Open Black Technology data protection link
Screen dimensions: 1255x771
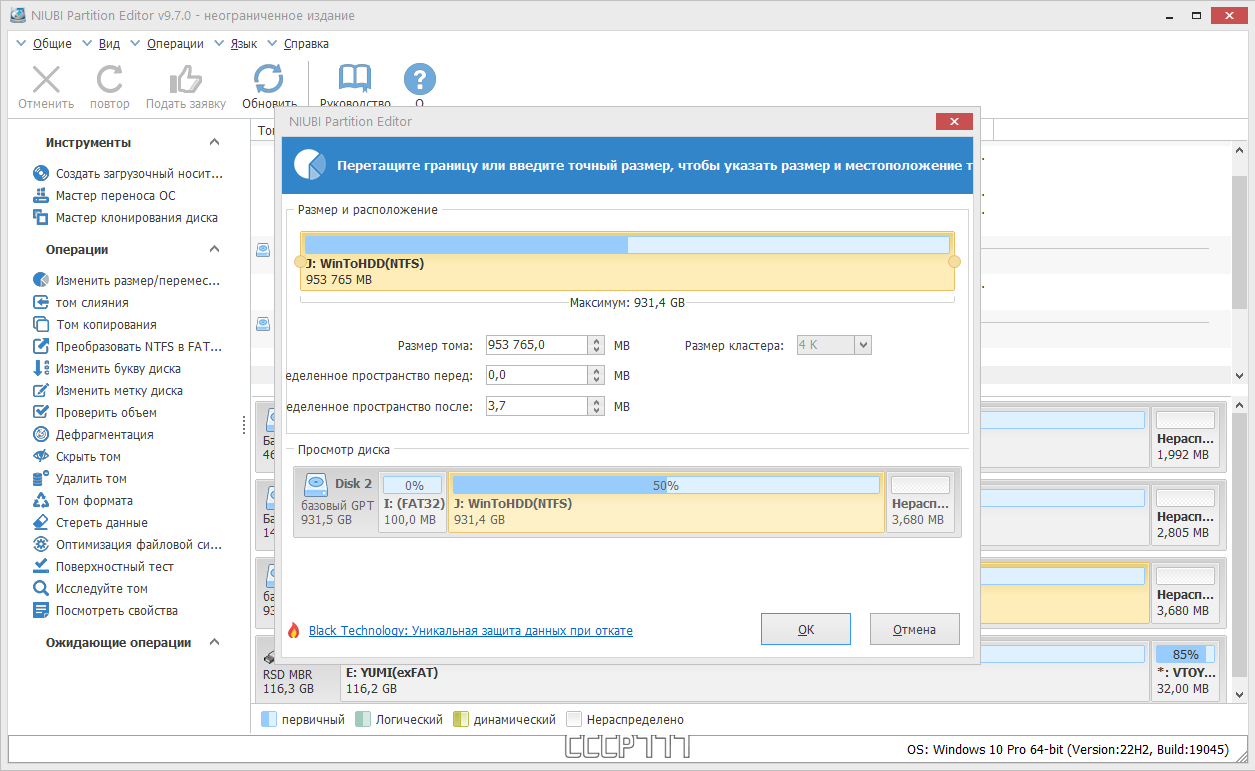point(471,631)
